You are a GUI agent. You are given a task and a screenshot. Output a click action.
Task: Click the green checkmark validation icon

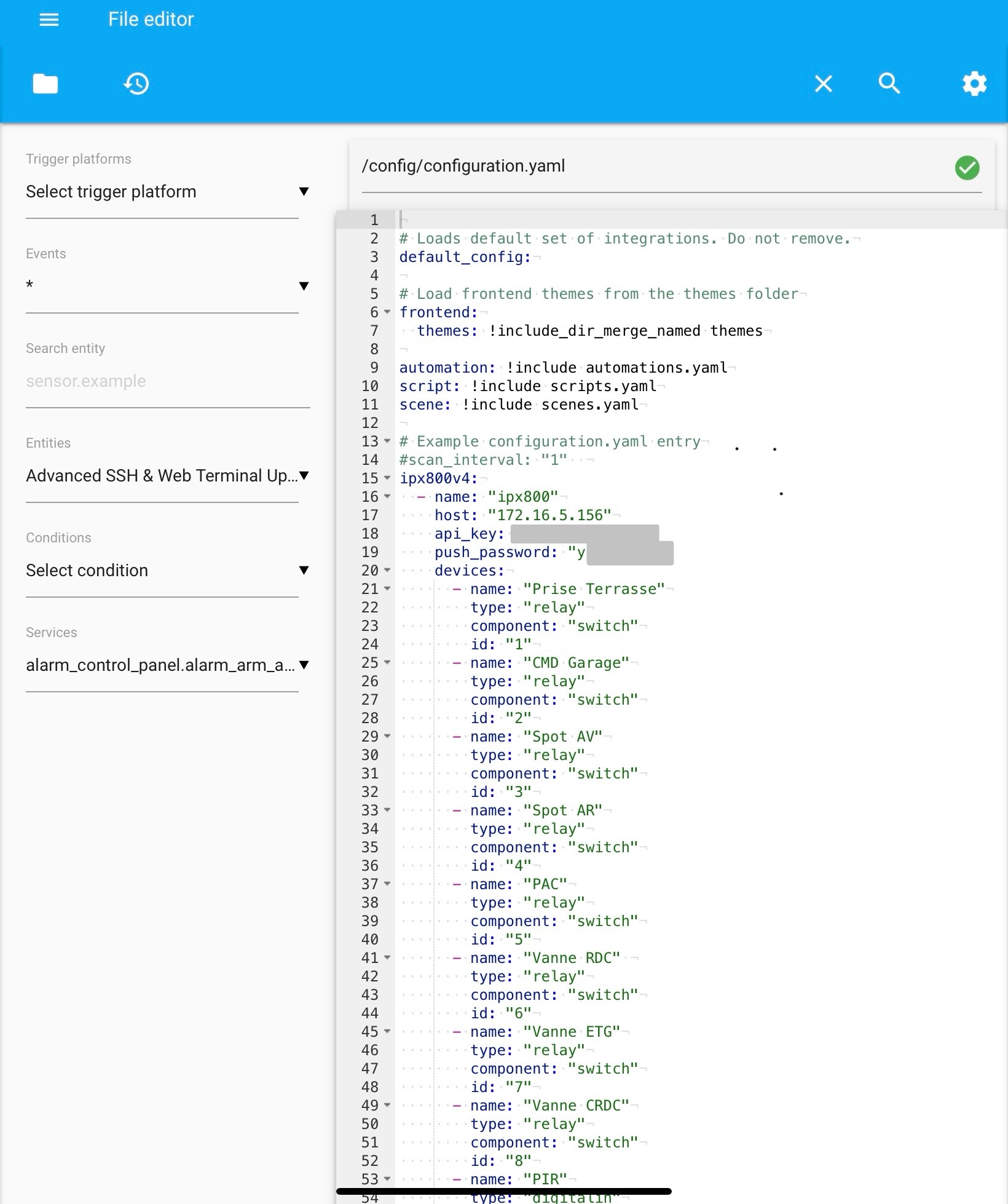click(x=967, y=167)
